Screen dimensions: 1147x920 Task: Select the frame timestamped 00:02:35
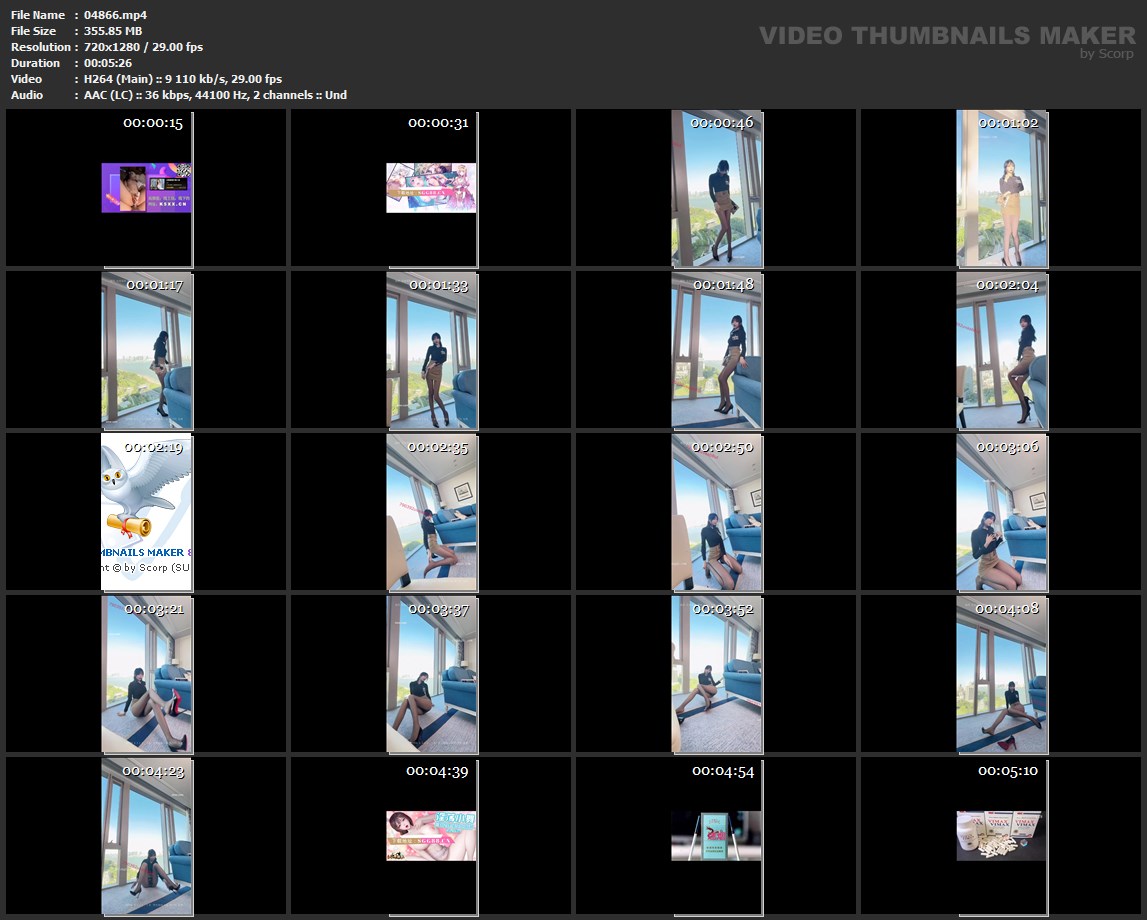(431, 512)
